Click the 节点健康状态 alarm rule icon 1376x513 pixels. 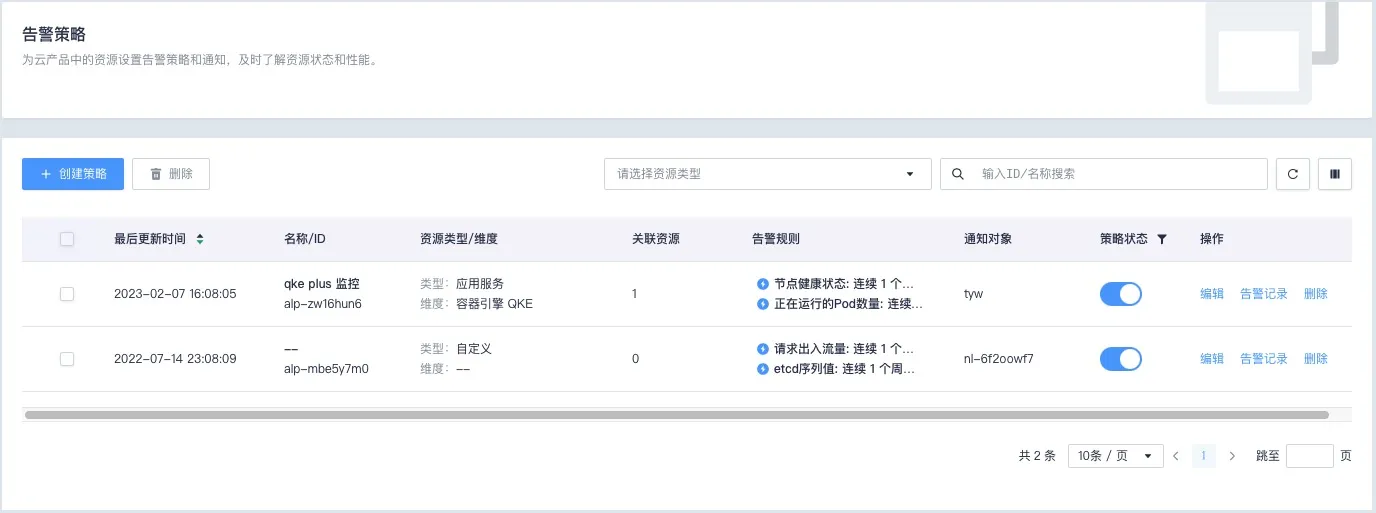point(763,284)
